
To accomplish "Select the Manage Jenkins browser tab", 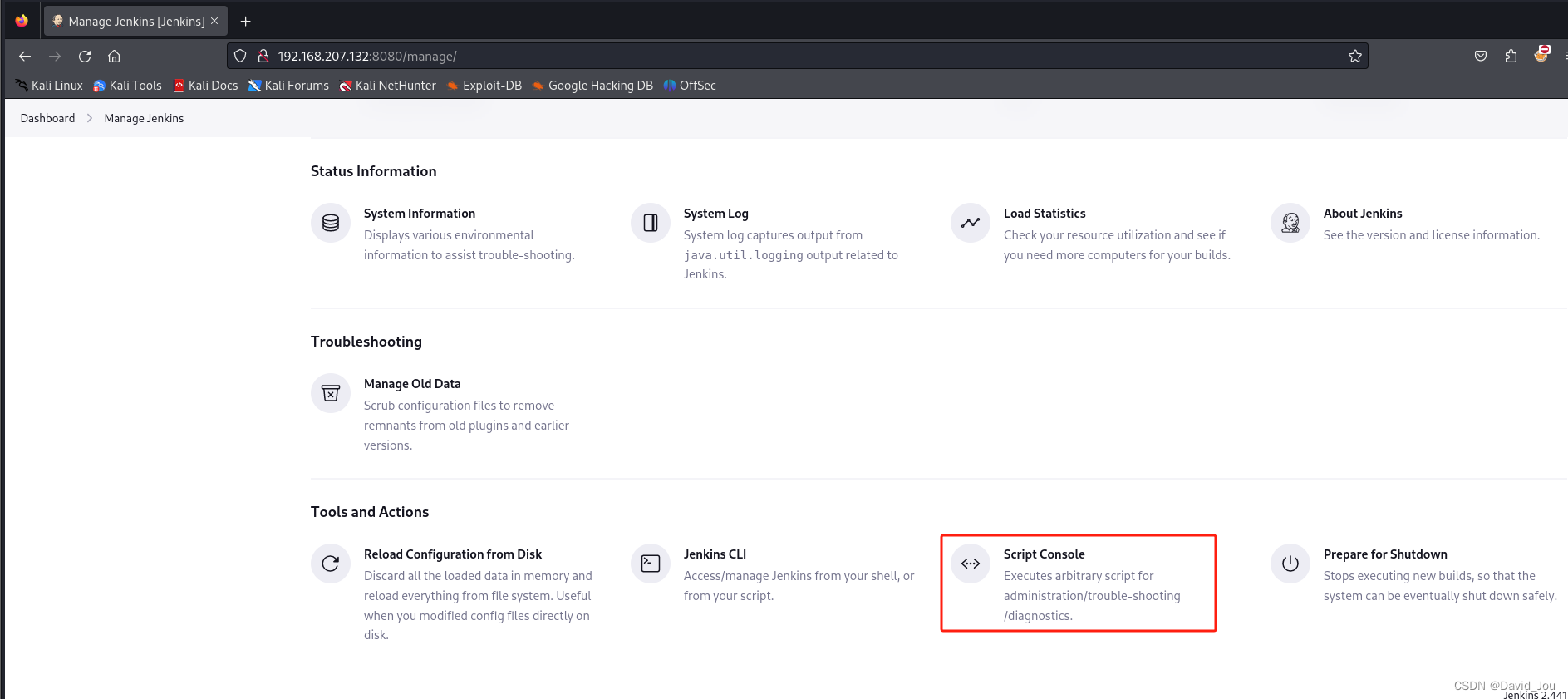I will click(x=135, y=22).
